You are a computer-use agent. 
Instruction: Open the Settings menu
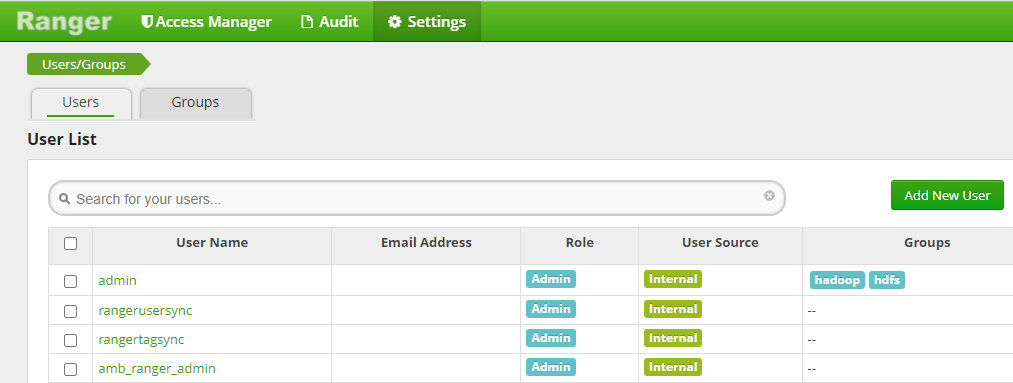click(x=427, y=21)
